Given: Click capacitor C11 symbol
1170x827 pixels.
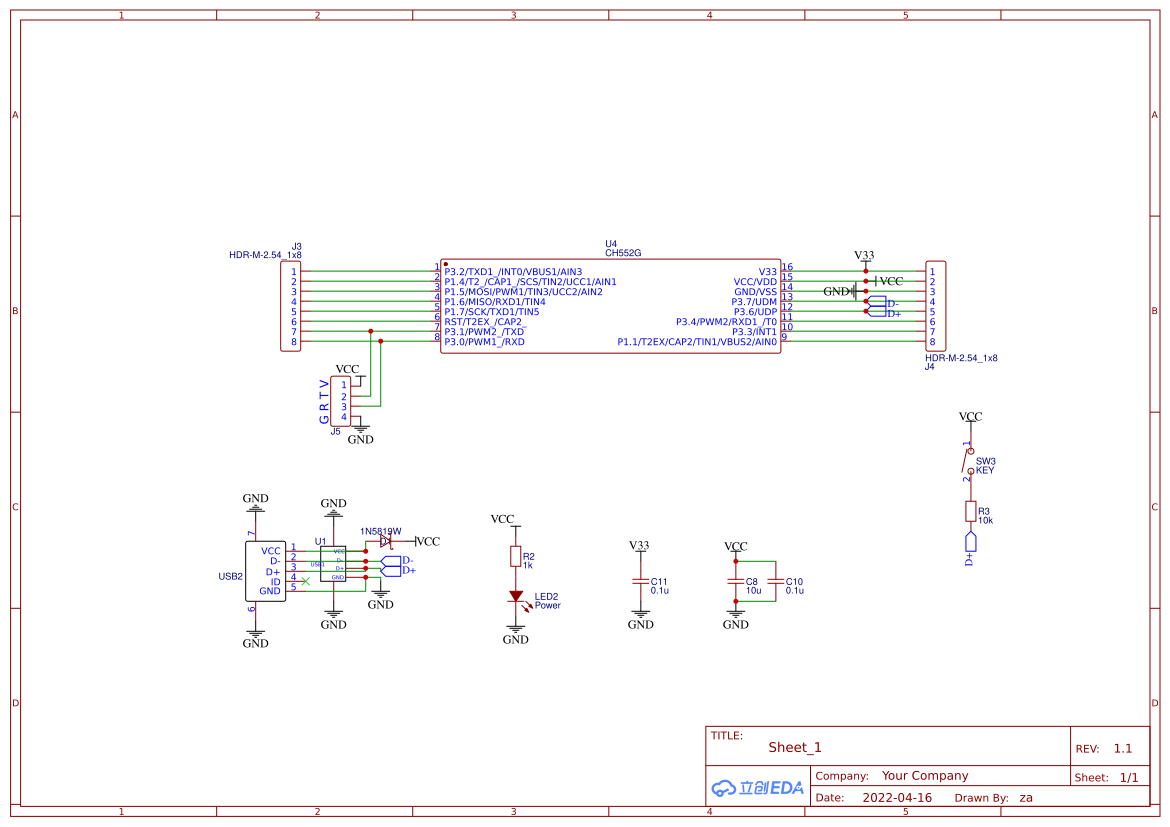Looking at the screenshot, I should [640, 581].
